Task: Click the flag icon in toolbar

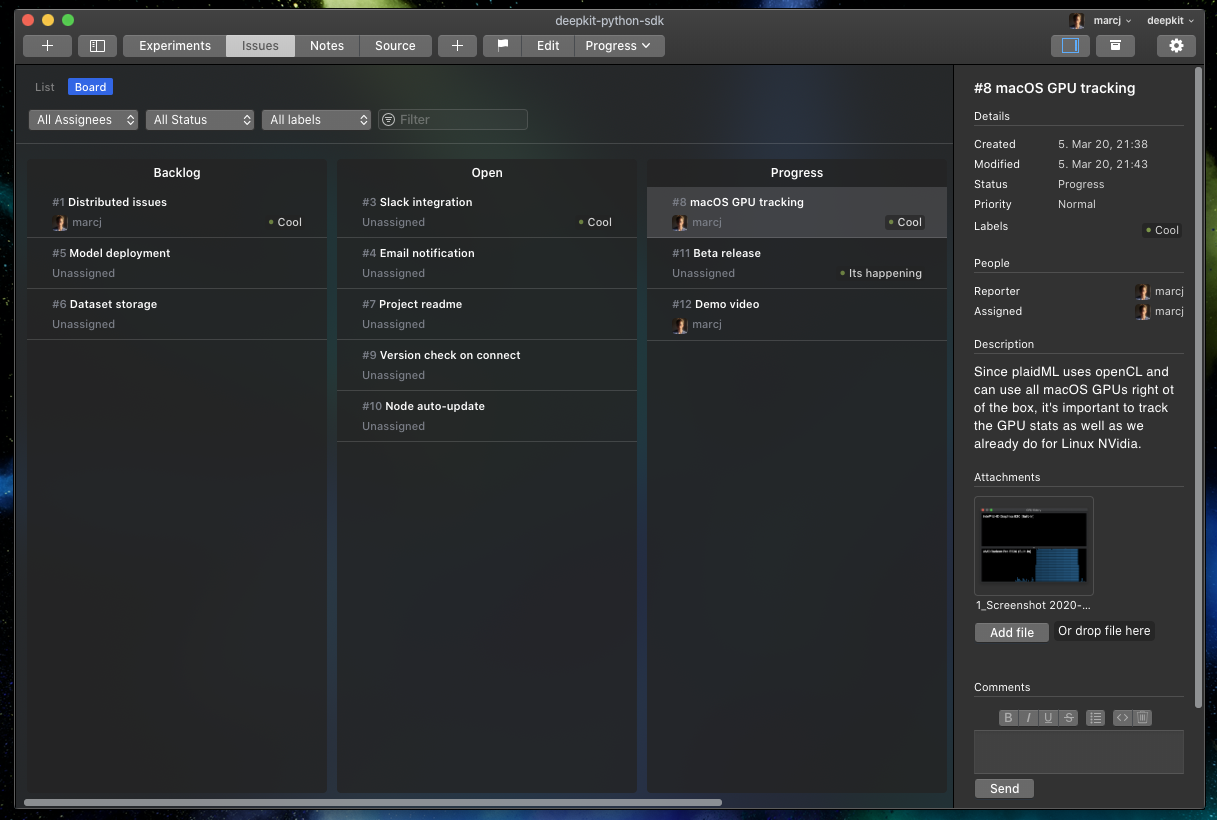Action: pyautogui.click(x=503, y=46)
